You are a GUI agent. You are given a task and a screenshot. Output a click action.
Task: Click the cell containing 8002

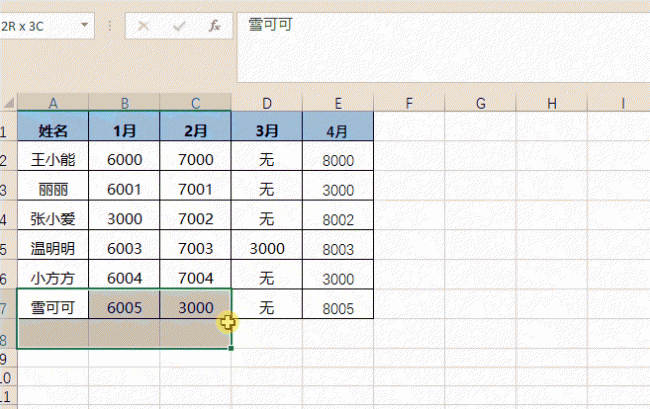click(x=338, y=215)
